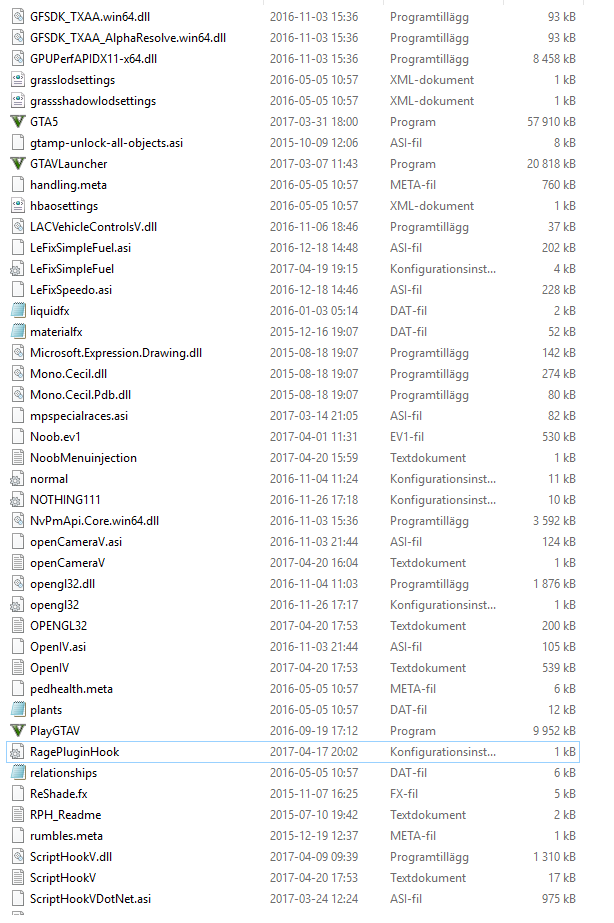614x923 pixels.
Task: Click the date 2015-10-09 12:06
Action: coord(314,143)
